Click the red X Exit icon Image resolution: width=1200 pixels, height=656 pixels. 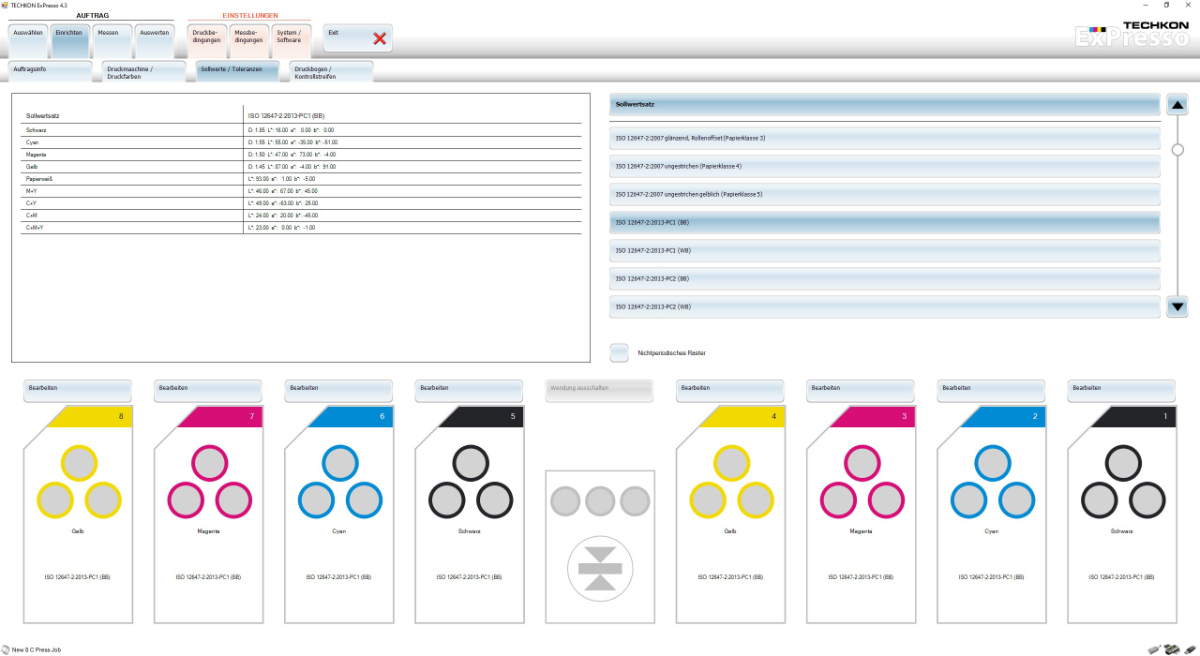(379, 39)
